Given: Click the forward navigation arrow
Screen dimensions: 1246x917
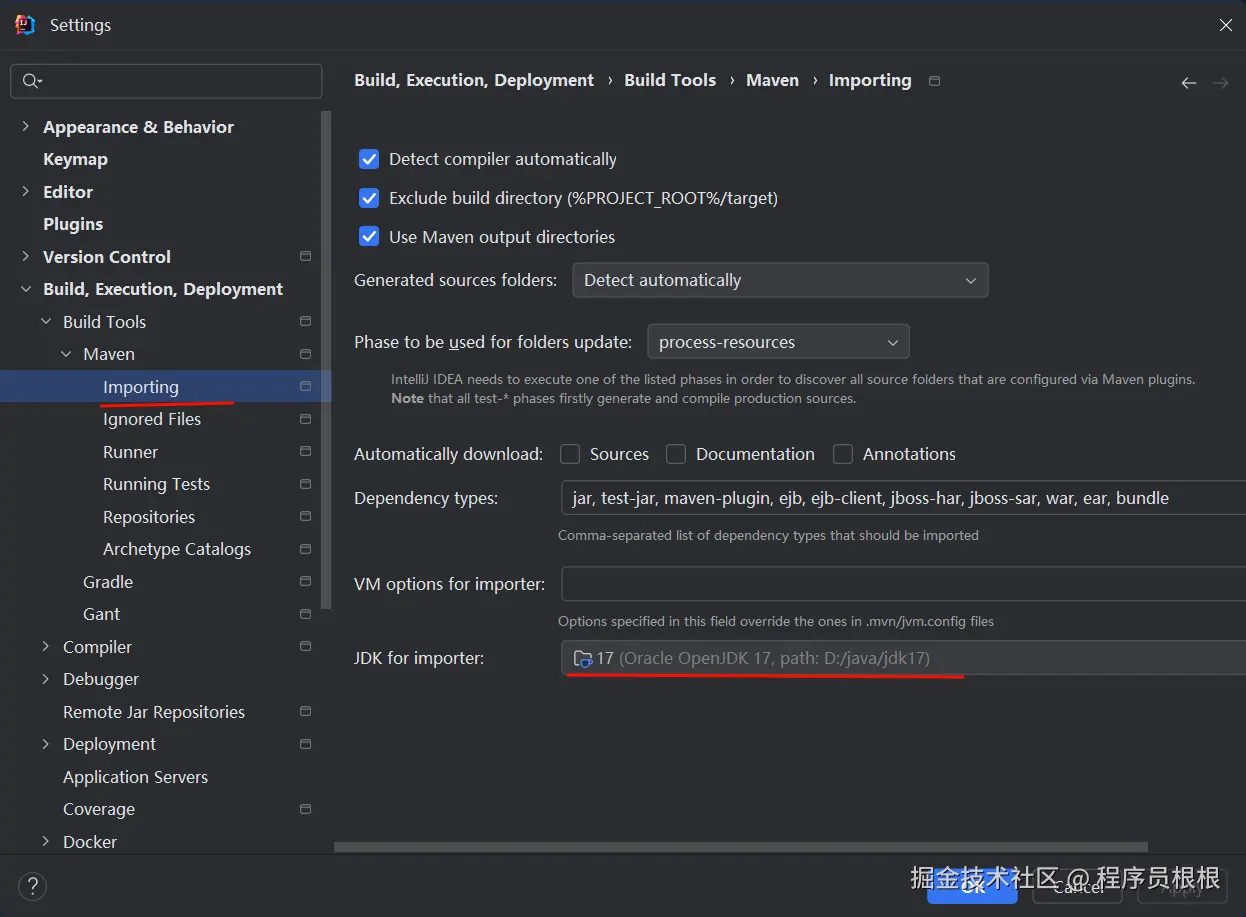Looking at the screenshot, I should 1220,83.
